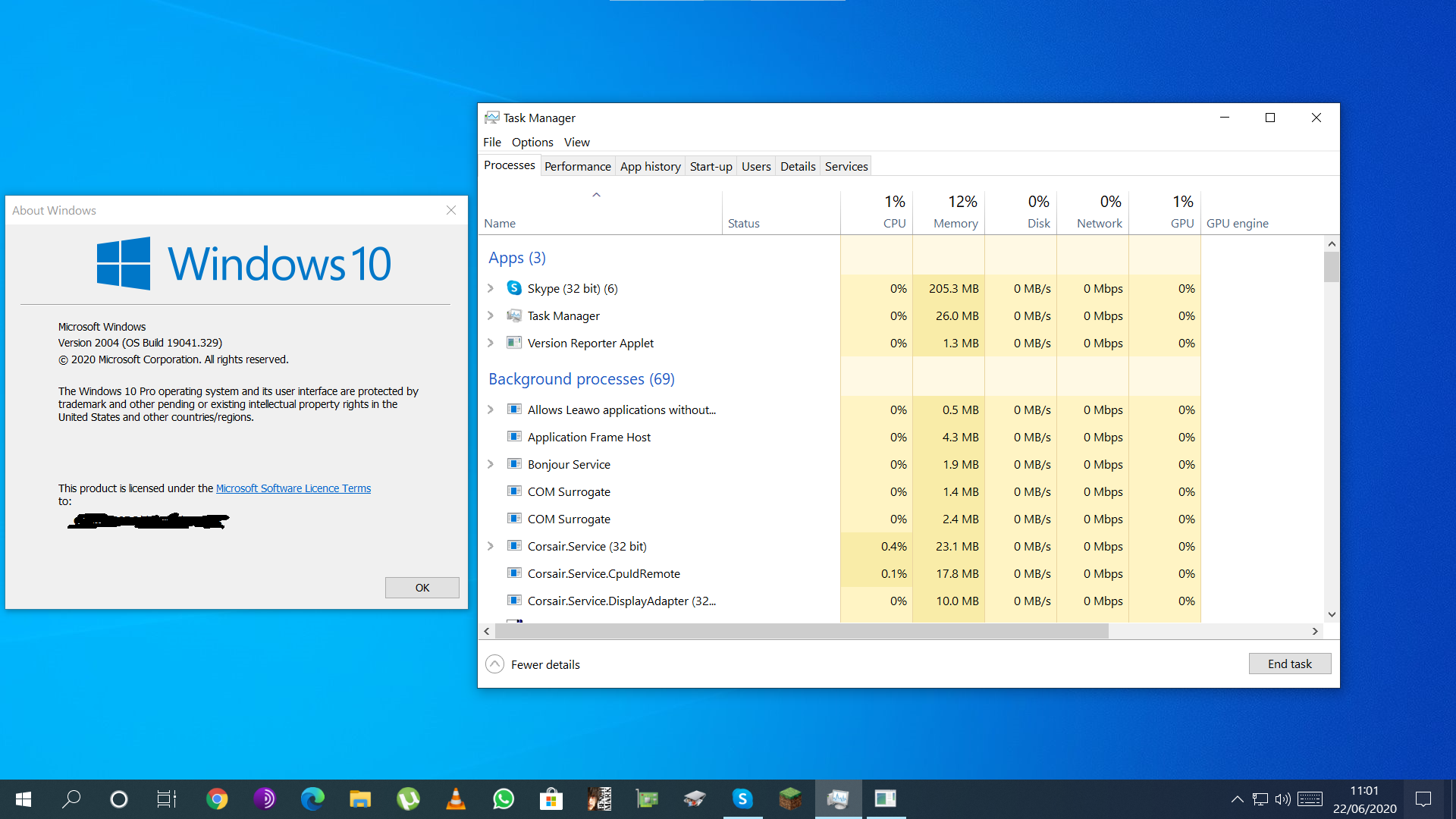Sort processes by Network column
This screenshot has width=1456, height=819.
tap(1093, 212)
